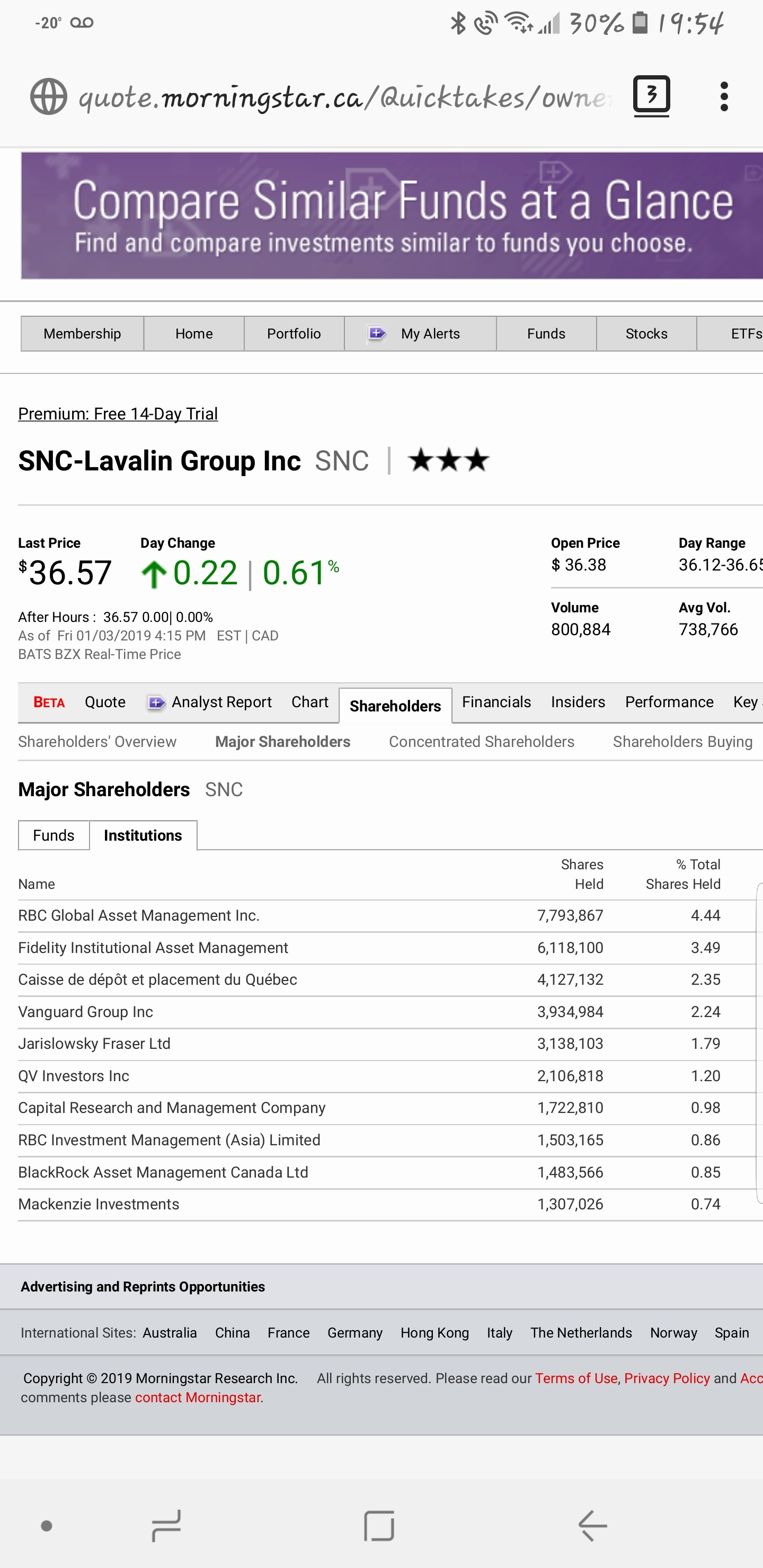Tap the globe site info icon
This screenshot has width=763, height=1568.
49,97
